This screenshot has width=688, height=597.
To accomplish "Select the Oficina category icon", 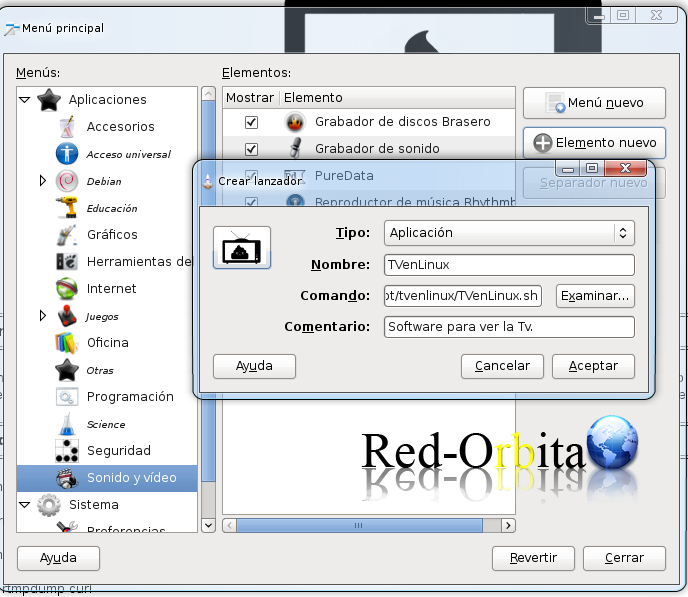I will (67, 343).
